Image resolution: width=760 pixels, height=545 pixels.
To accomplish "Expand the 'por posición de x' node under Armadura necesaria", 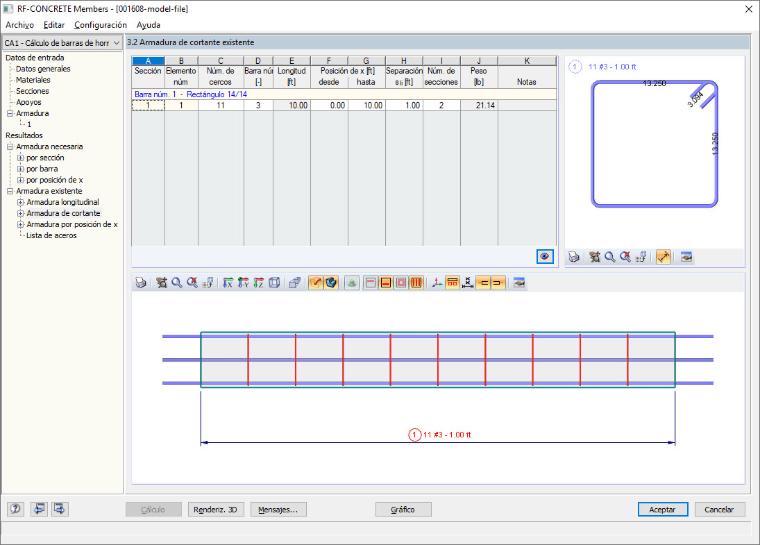I will [x=20, y=180].
